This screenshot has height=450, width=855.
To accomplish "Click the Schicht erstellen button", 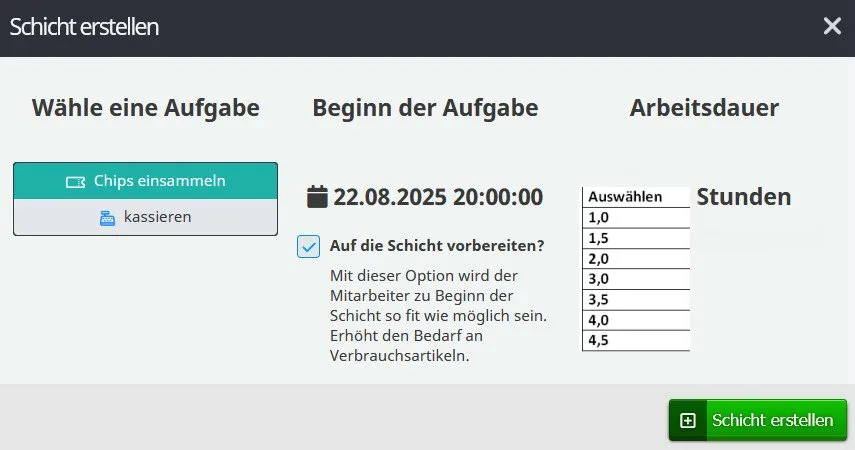I will tap(758, 420).
